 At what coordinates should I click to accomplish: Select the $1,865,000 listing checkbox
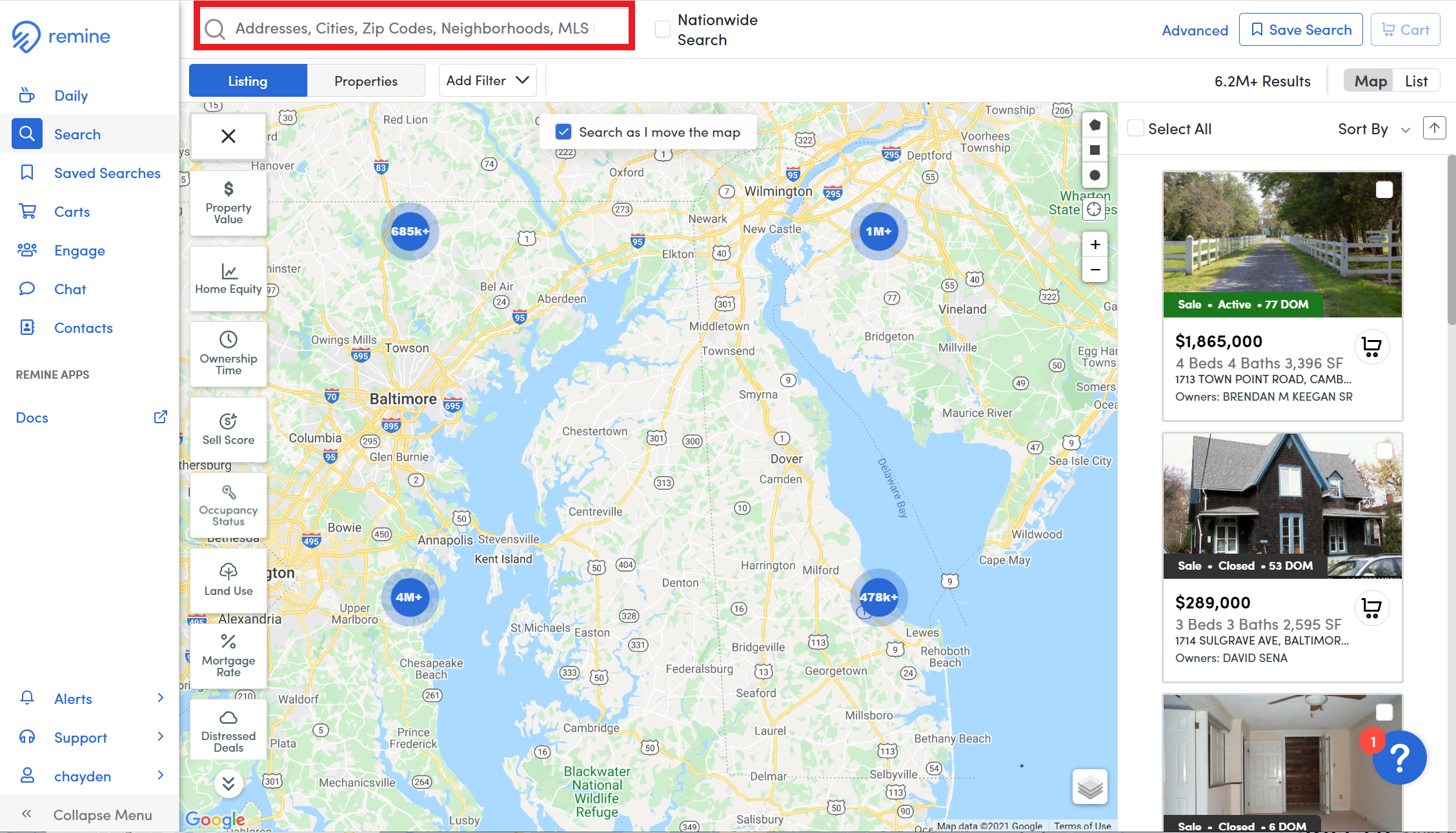(x=1384, y=190)
